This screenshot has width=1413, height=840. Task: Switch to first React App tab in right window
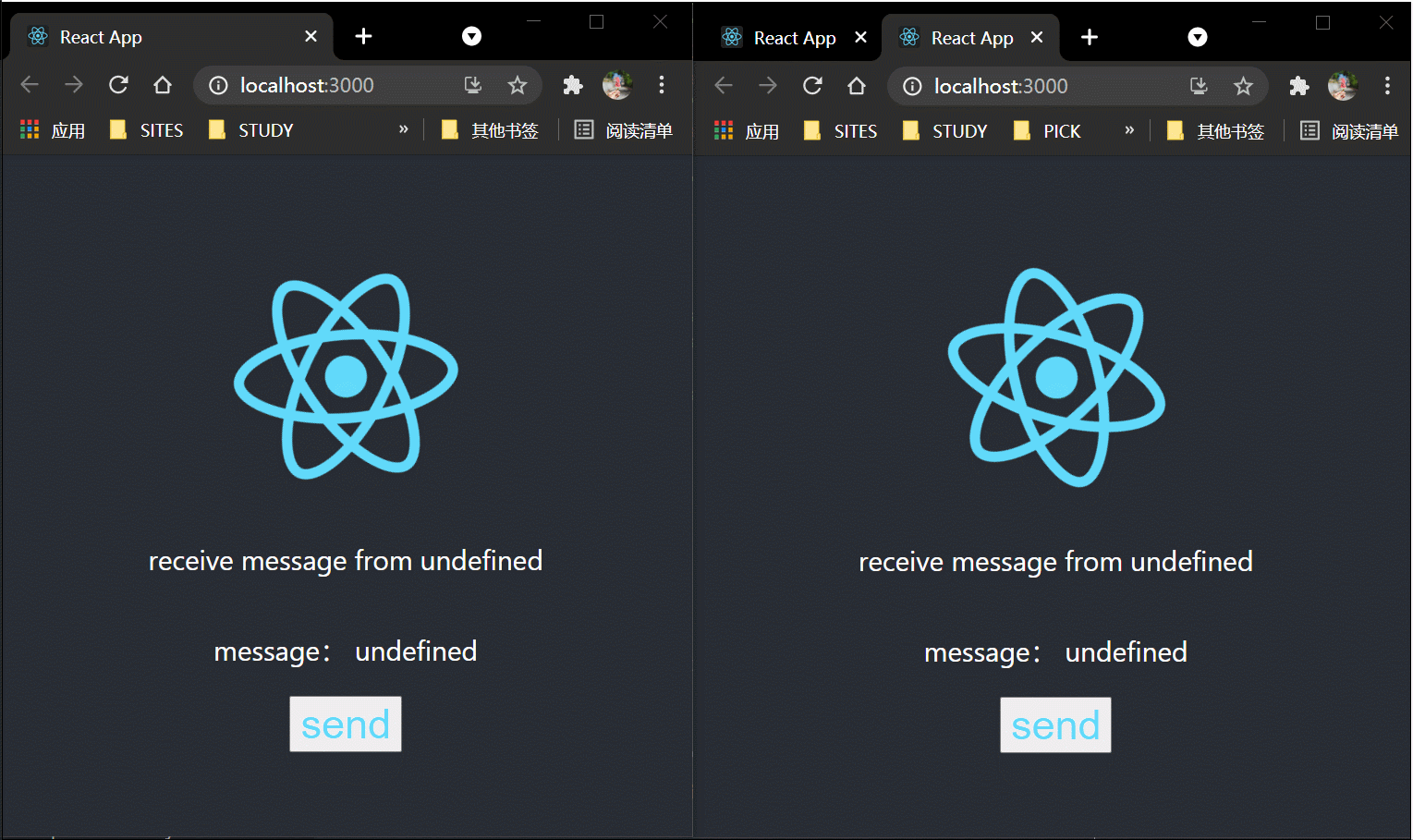(x=793, y=38)
